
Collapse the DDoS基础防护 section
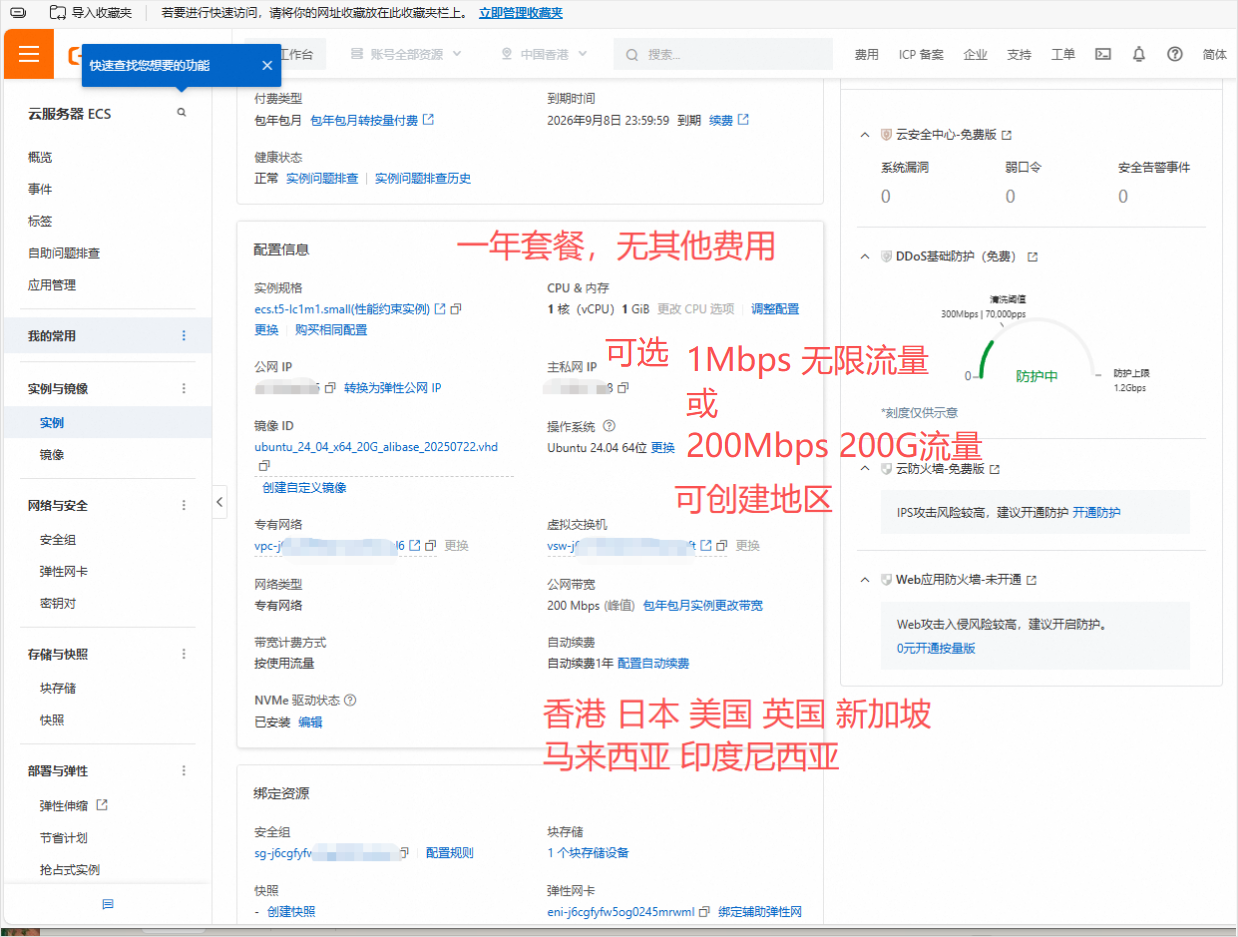point(865,257)
